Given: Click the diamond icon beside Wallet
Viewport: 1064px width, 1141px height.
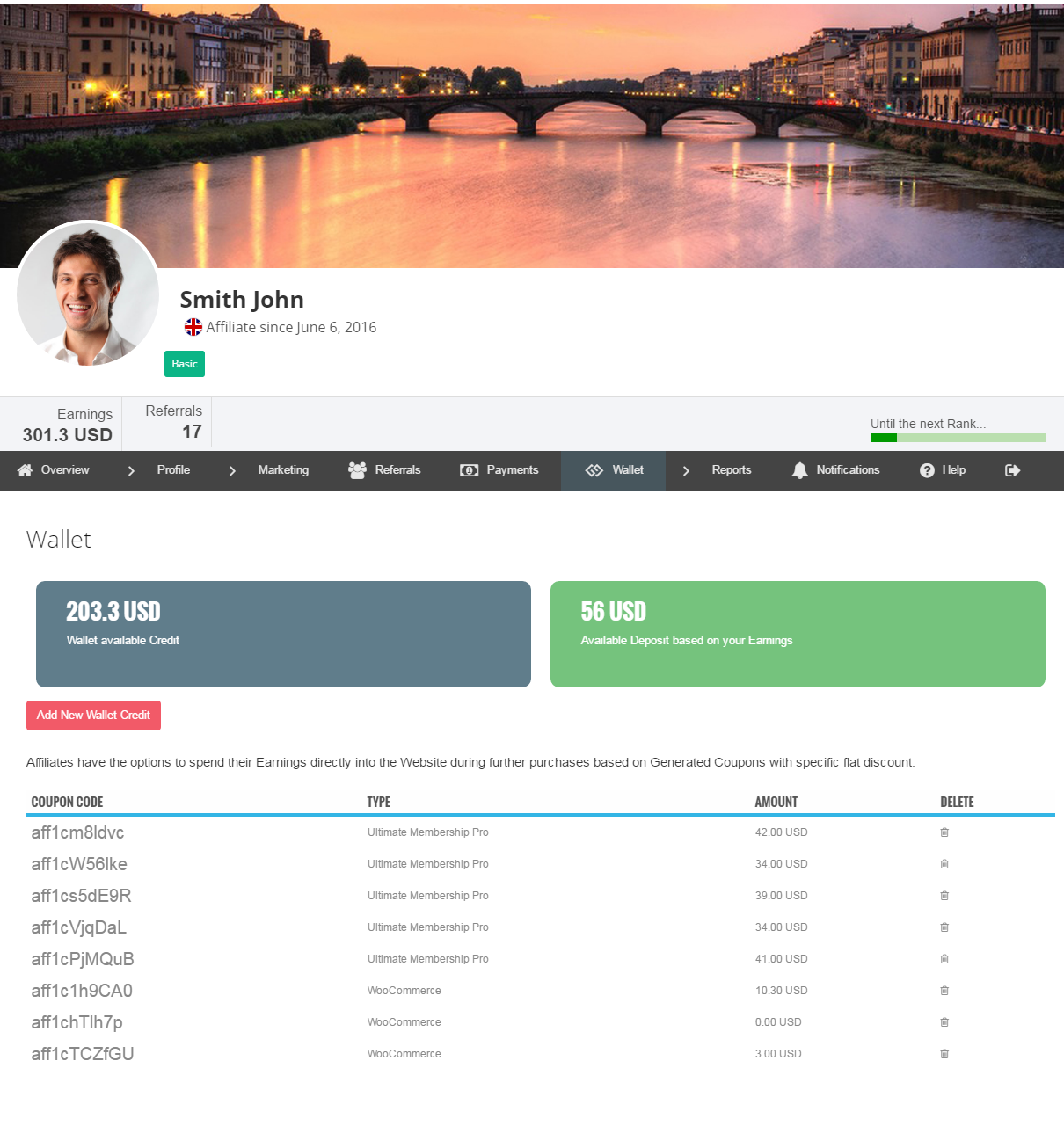Looking at the screenshot, I should (x=594, y=470).
